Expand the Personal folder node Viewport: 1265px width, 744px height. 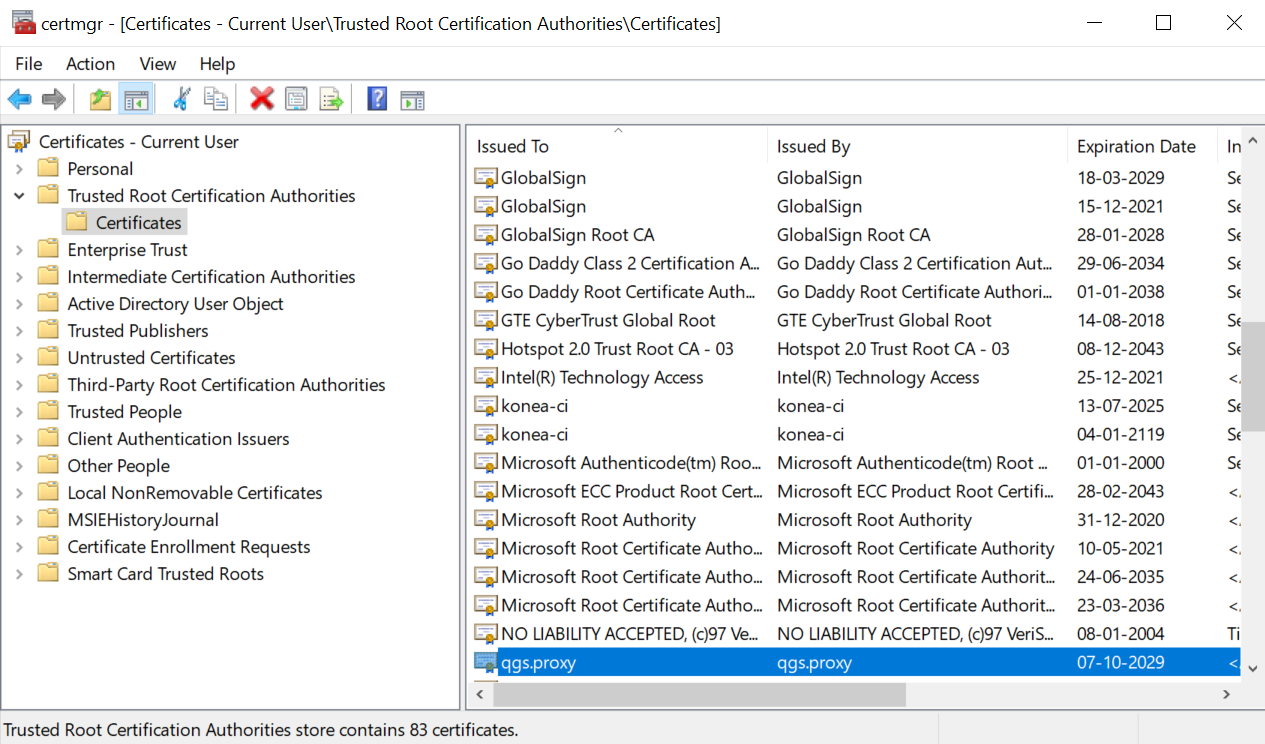pyautogui.click(x=19, y=169)
